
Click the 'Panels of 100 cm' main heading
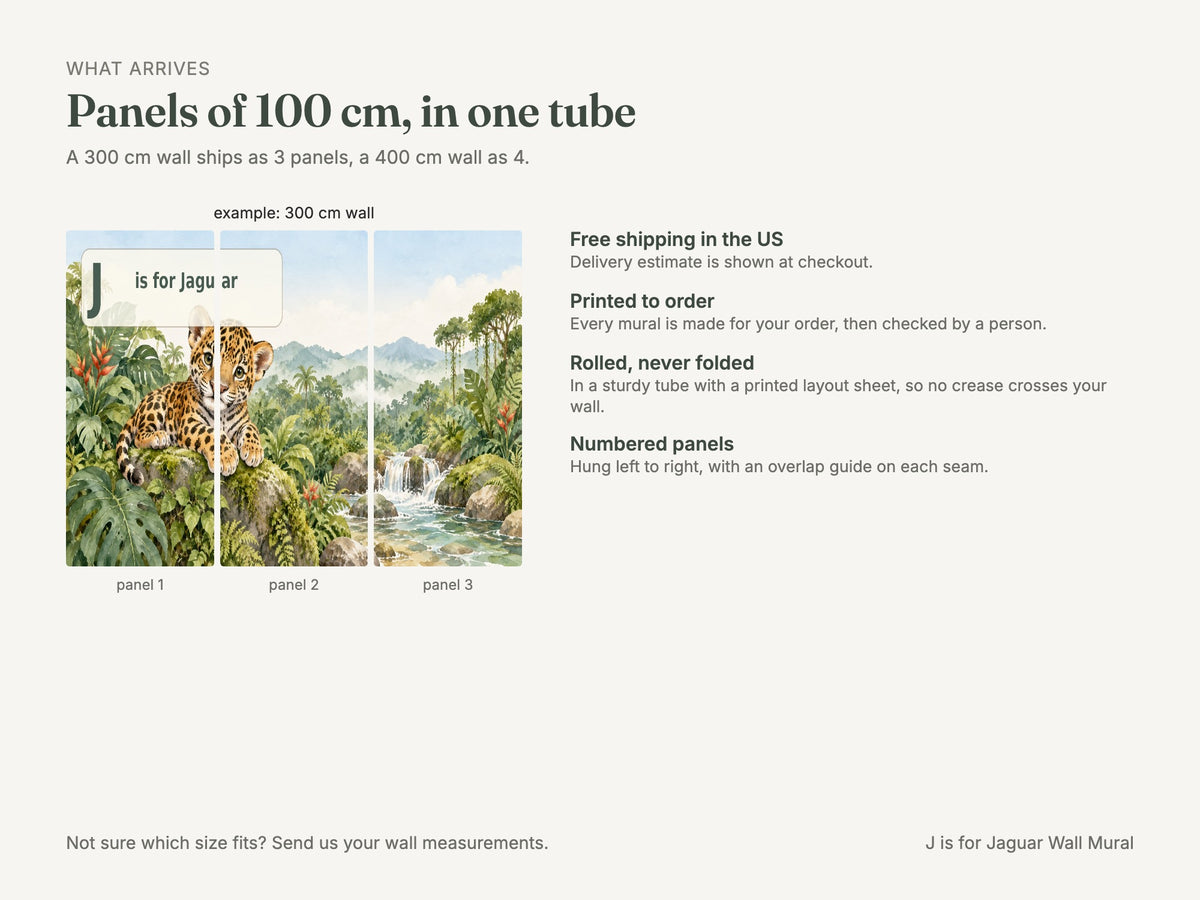(x=351, y=111)
